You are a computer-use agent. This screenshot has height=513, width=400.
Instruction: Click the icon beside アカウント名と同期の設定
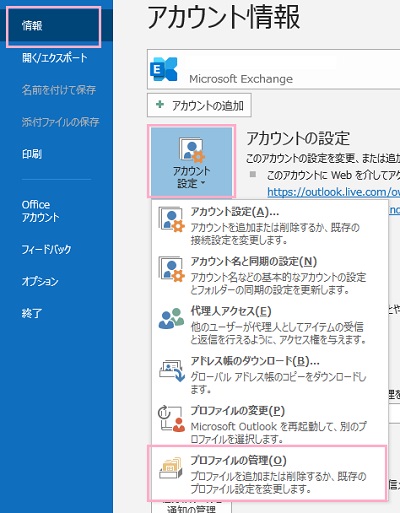click(x=171, y=269)
